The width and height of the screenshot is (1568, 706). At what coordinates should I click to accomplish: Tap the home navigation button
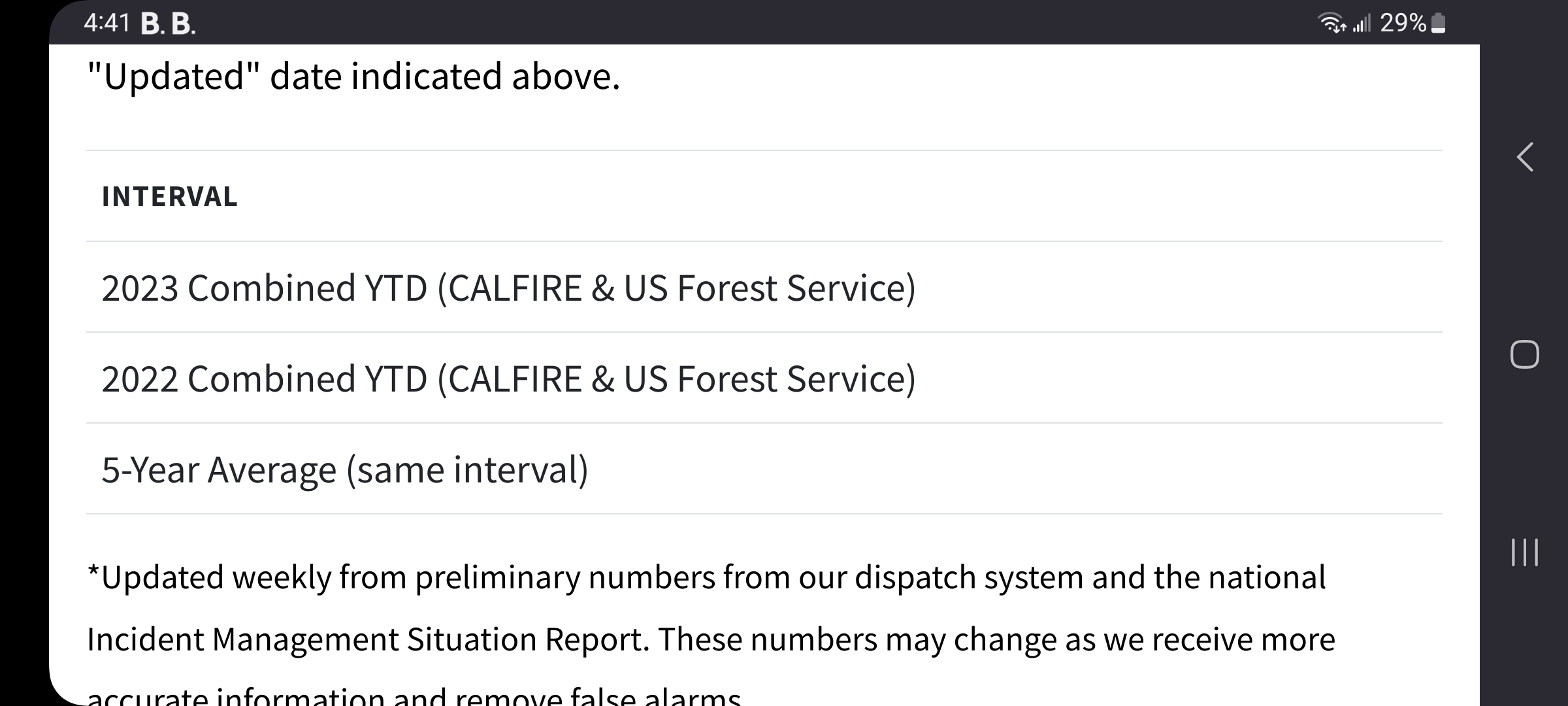1525,354
